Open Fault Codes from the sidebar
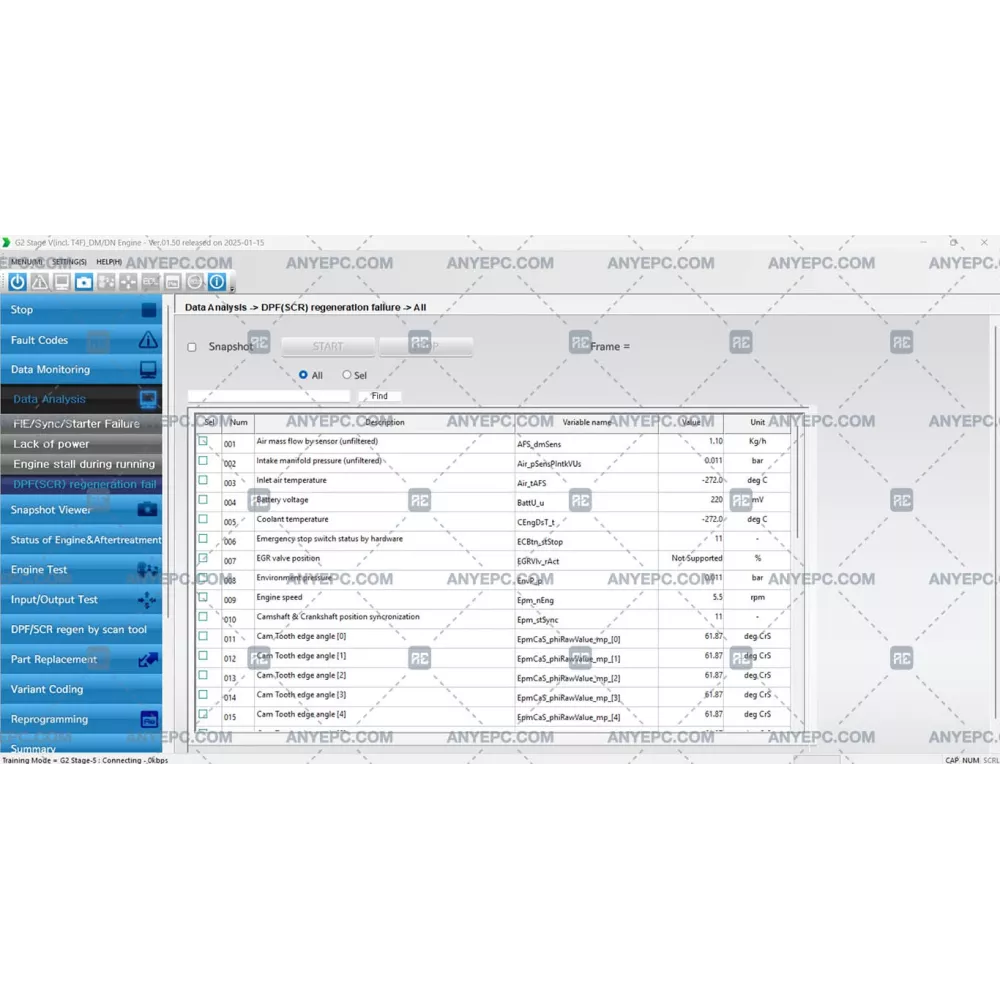The width and height of the screenshot is (1000, 1000). 81,340
